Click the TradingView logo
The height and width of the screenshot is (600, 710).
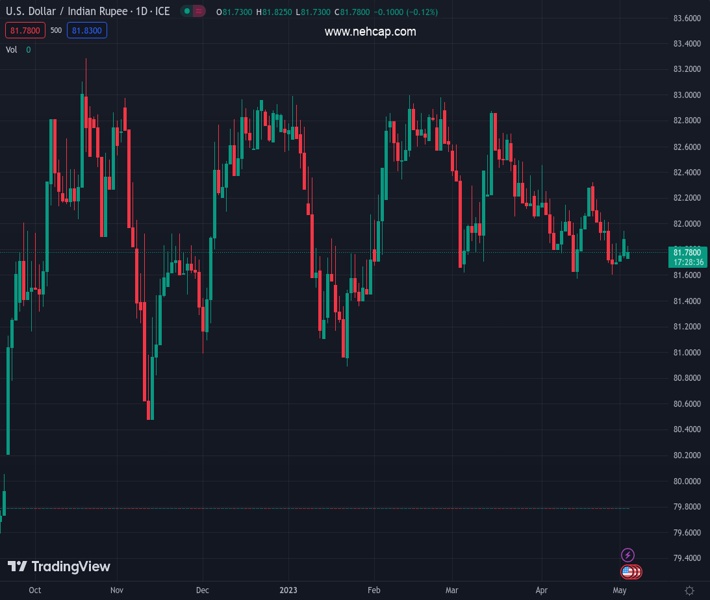59,567
